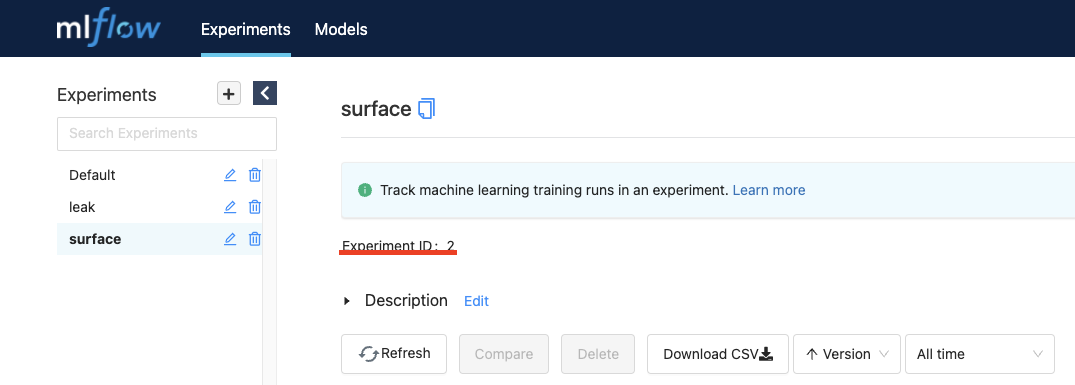1075x385 pixels.
Task: Edit the surface experiment name with pencil icon
Action: point(230,238)
